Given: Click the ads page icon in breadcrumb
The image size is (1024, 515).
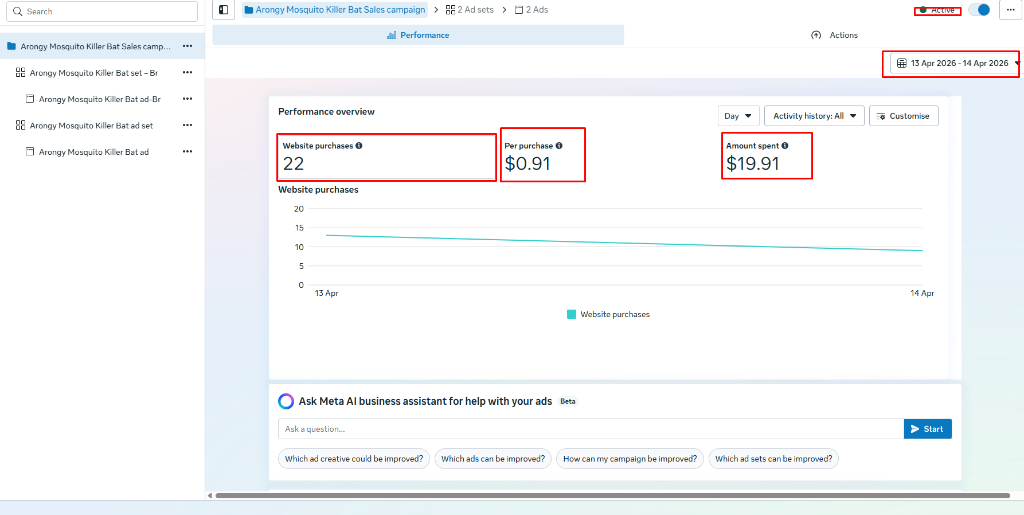Looking at the screenshot, I should 519,10.
